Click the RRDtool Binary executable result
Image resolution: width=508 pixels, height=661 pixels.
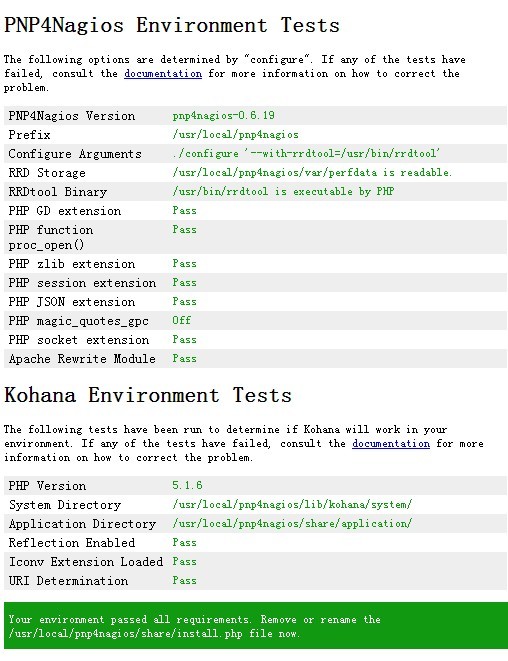point(283,191)
